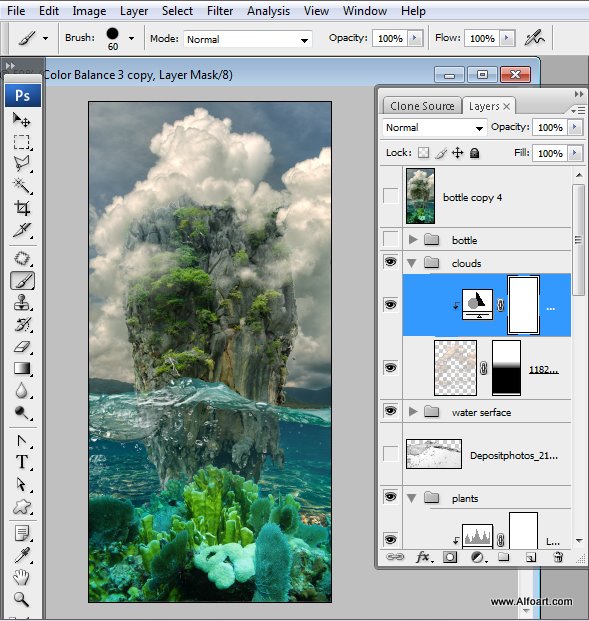Select the Spot Healing Brush tool
The width and height of the screenshot is (589, 621).
(22, 258)
